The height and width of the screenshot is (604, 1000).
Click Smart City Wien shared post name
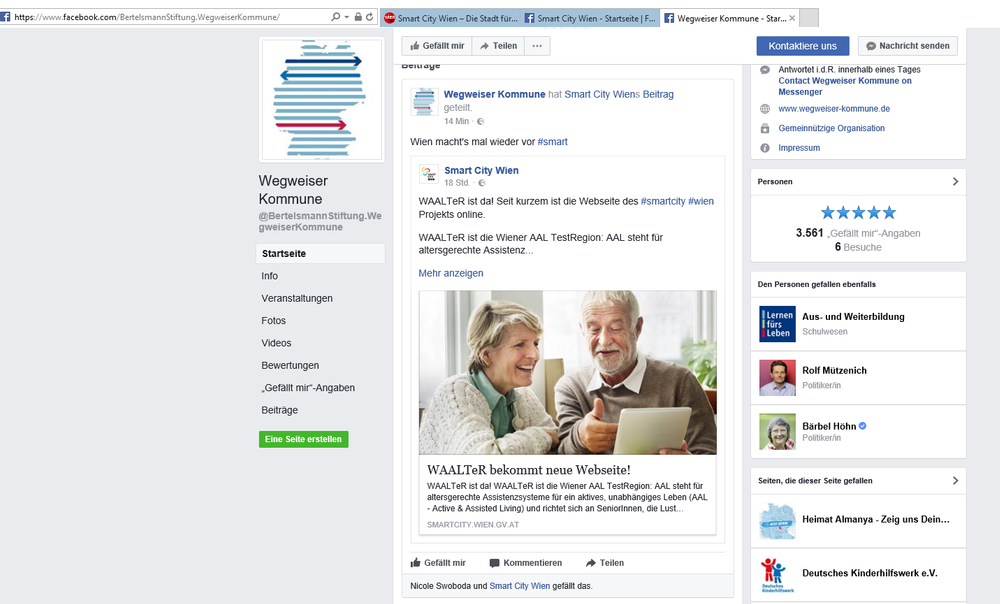482,170
